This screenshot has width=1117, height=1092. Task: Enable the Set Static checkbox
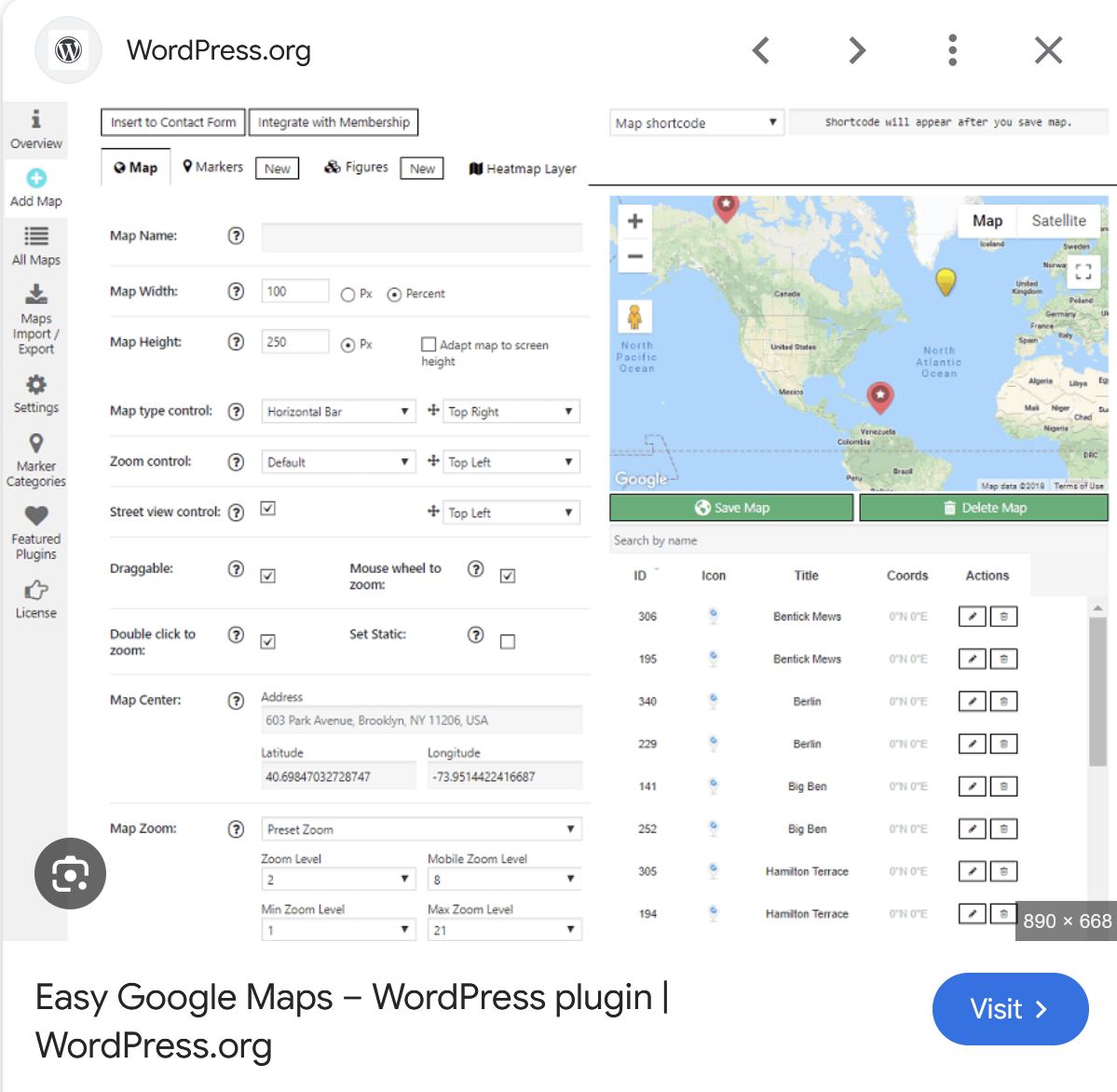508,642
